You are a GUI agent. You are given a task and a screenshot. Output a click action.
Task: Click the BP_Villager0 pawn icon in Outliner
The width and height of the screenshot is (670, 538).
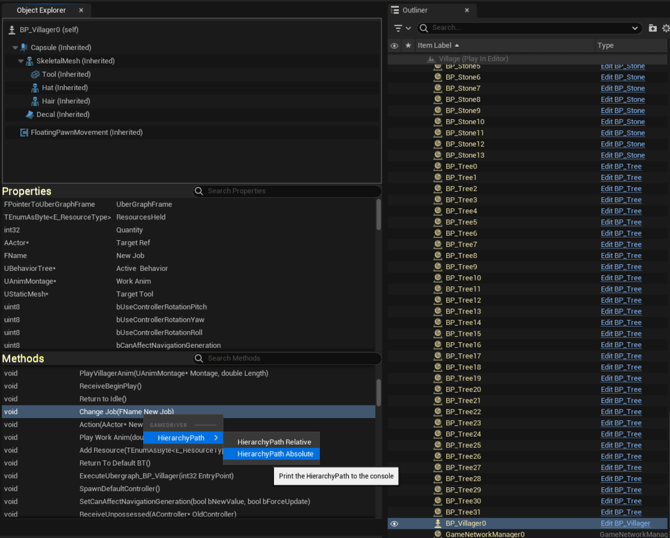coord(438,523)
